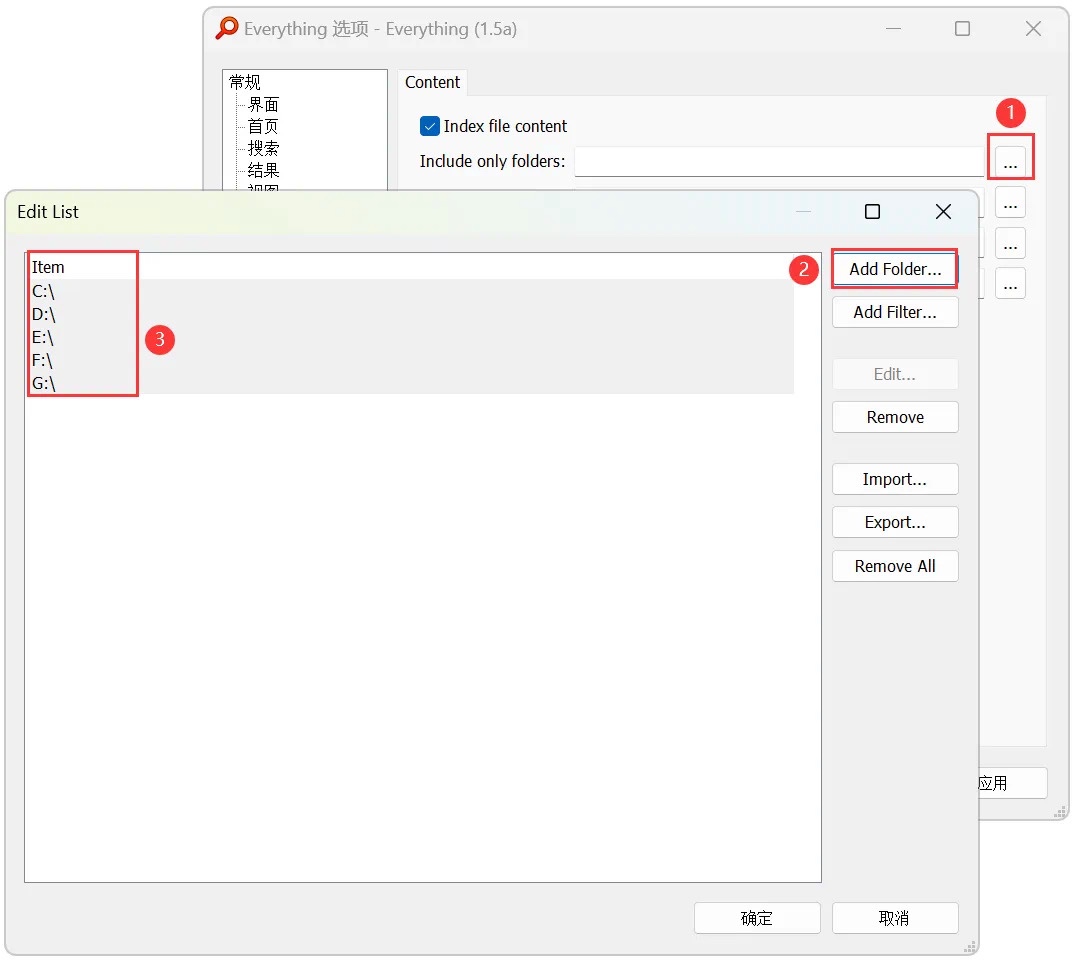
Task: Maximize the Edit List dialog
Action: coord(872,212)
